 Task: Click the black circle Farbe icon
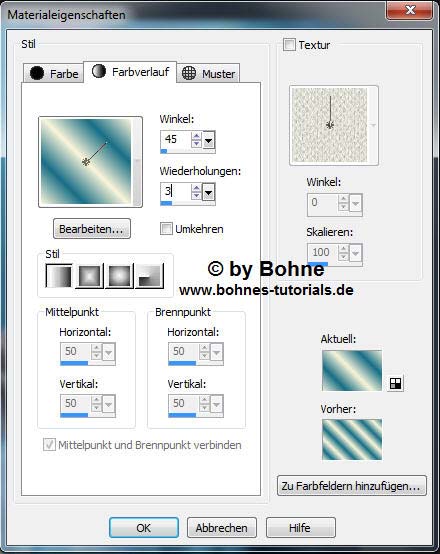37,73
